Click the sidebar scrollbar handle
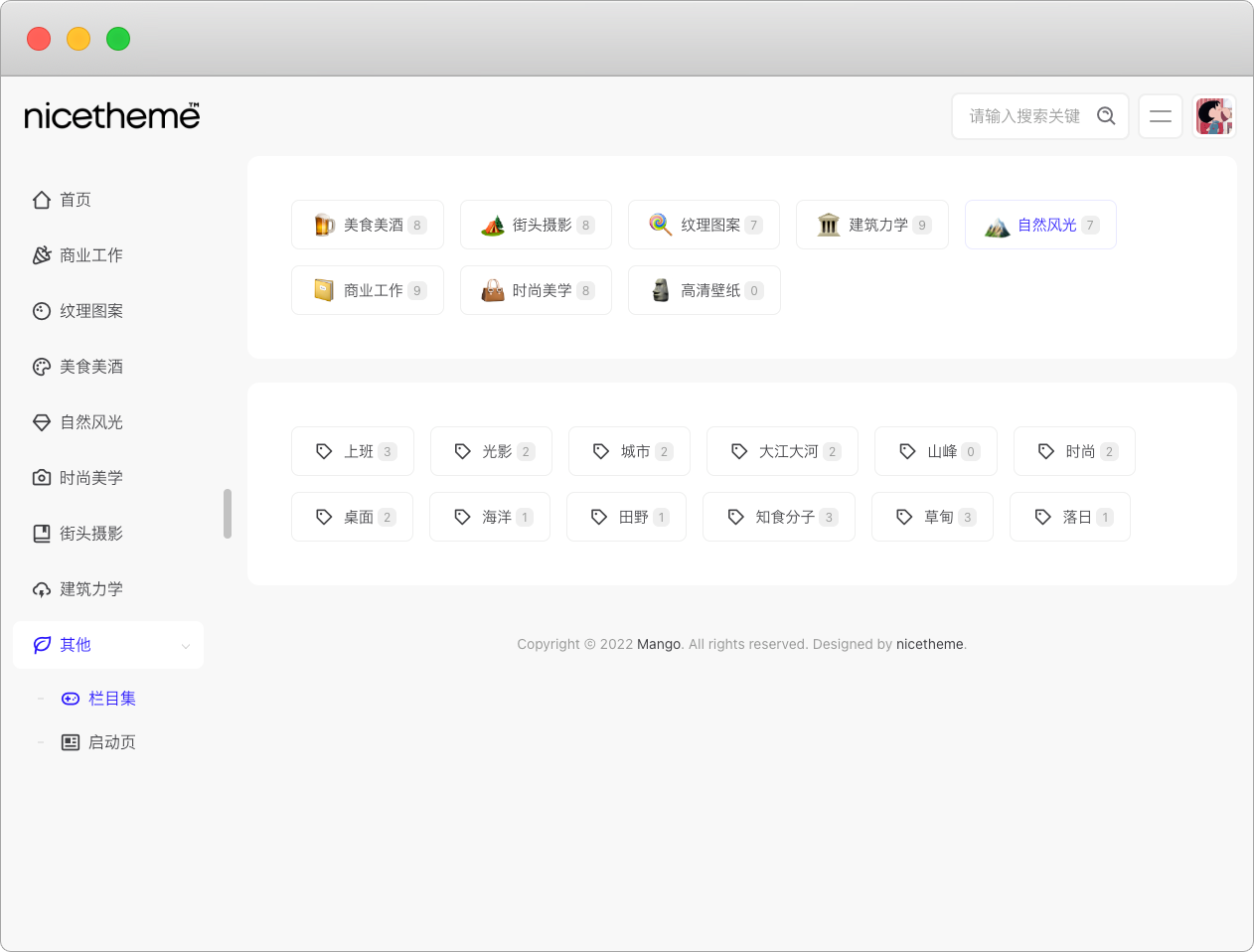Viewport: 1254px width, 952px height. coord(228,514)
